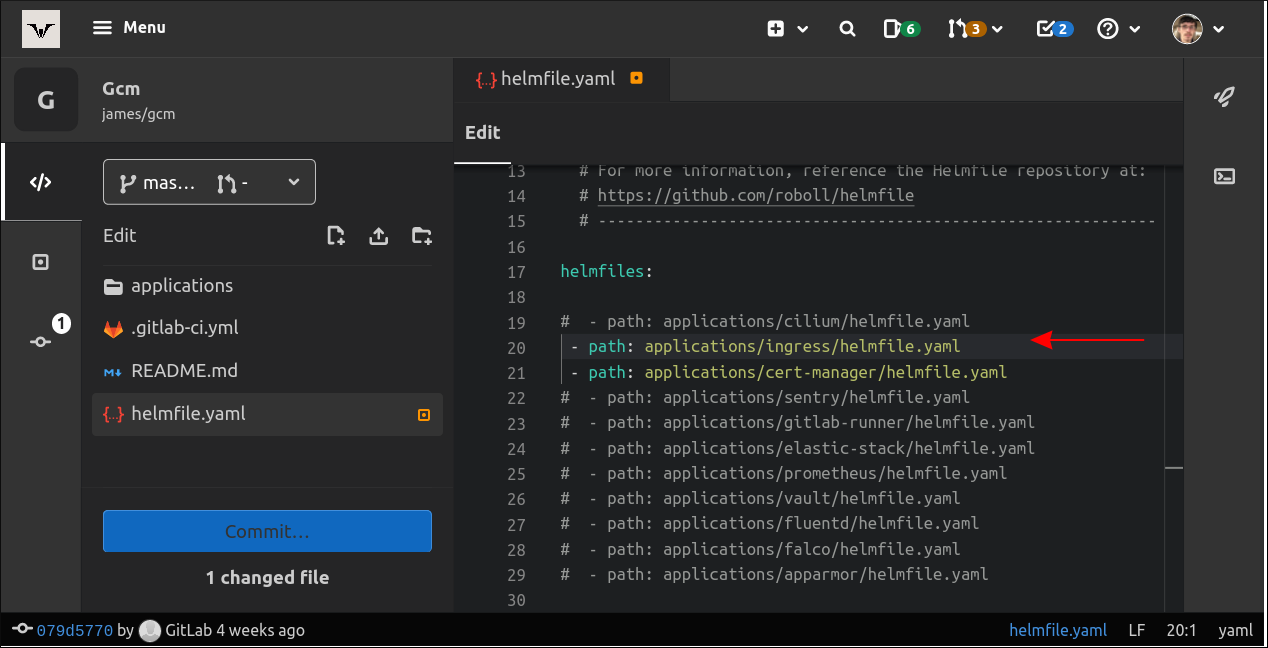Image resolution: width=1268 pixels, height=648 pixels.
Task: Click the new directory icon
Action: click(x=422, y=236)
